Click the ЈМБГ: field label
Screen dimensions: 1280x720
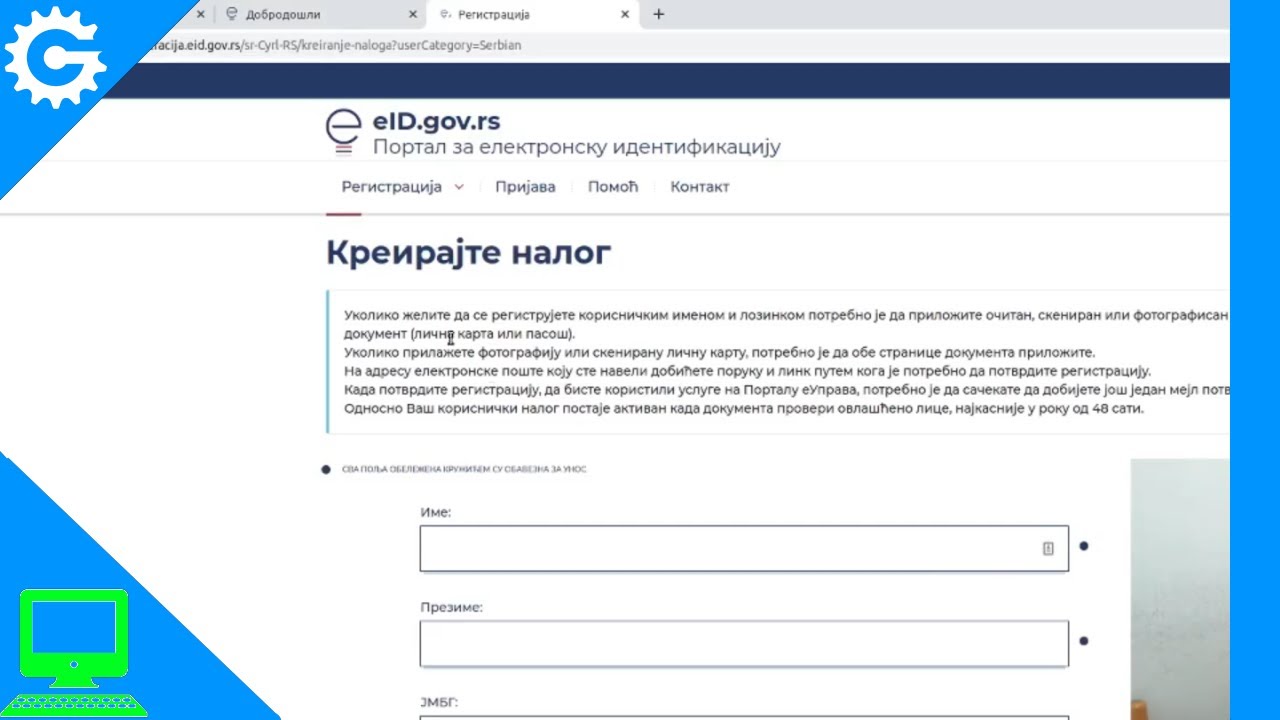click(439, 702)
